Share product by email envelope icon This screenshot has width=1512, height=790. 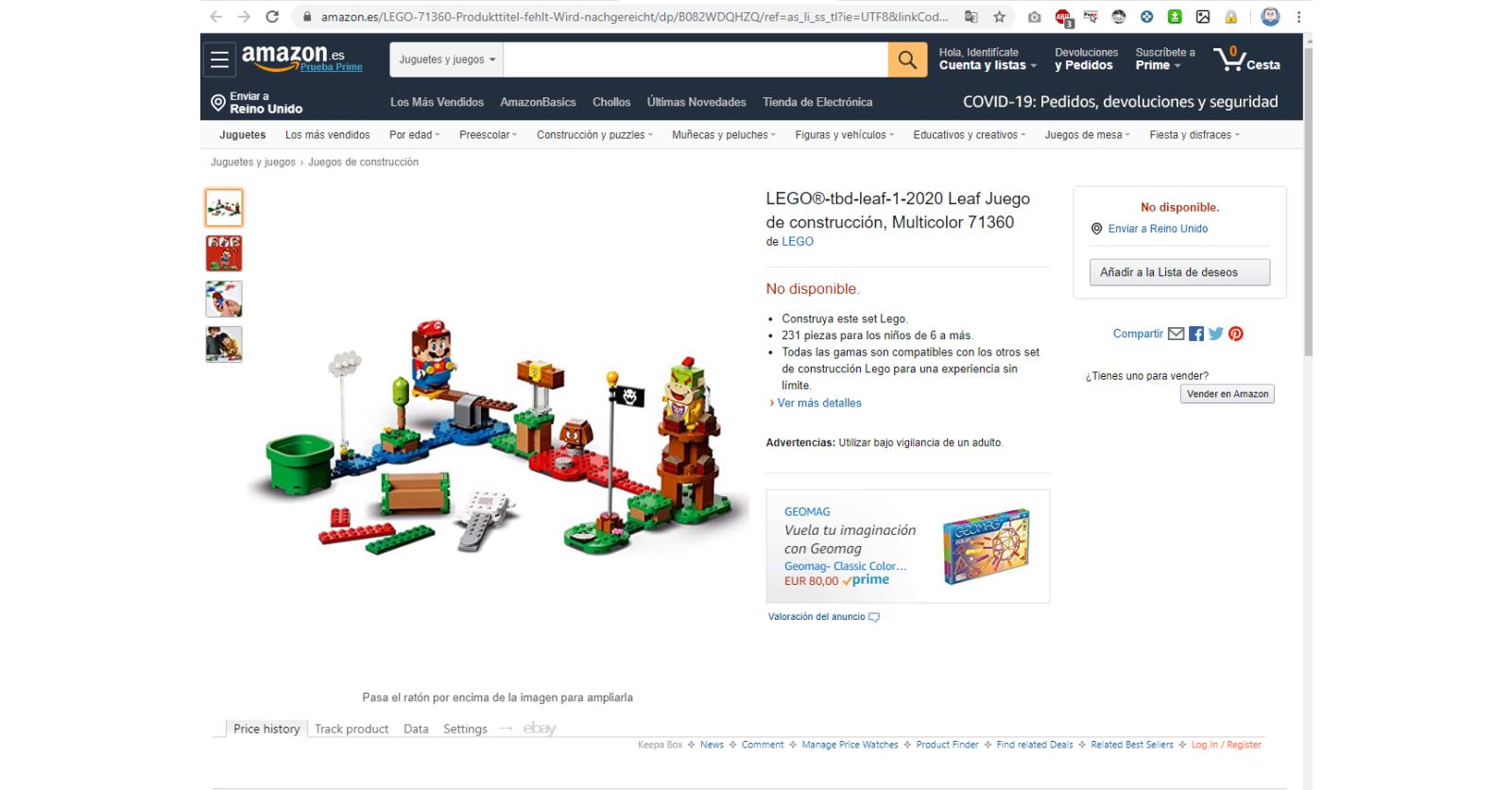(1176, 334)
